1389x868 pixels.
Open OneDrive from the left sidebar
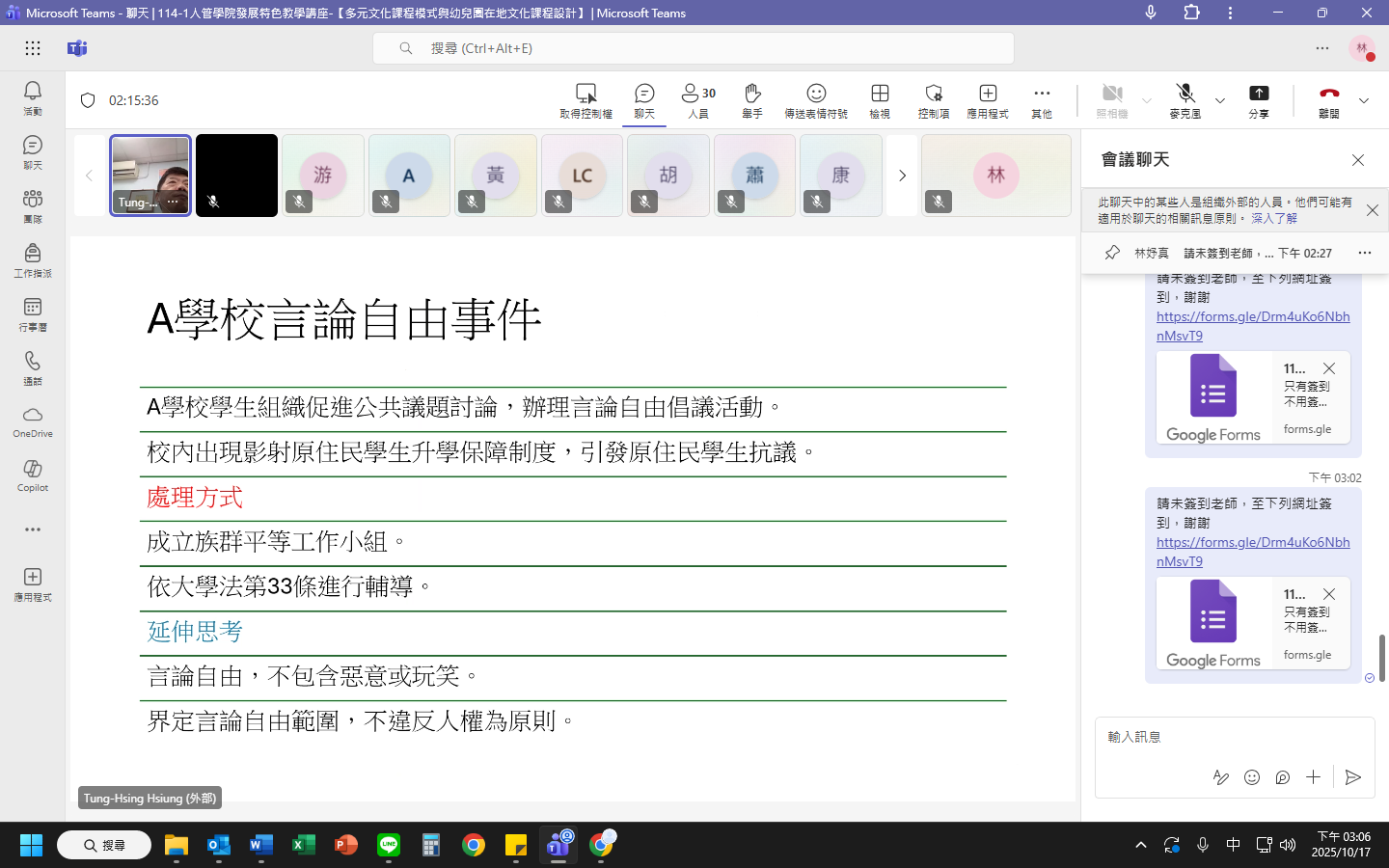click(x=33, y=420)
